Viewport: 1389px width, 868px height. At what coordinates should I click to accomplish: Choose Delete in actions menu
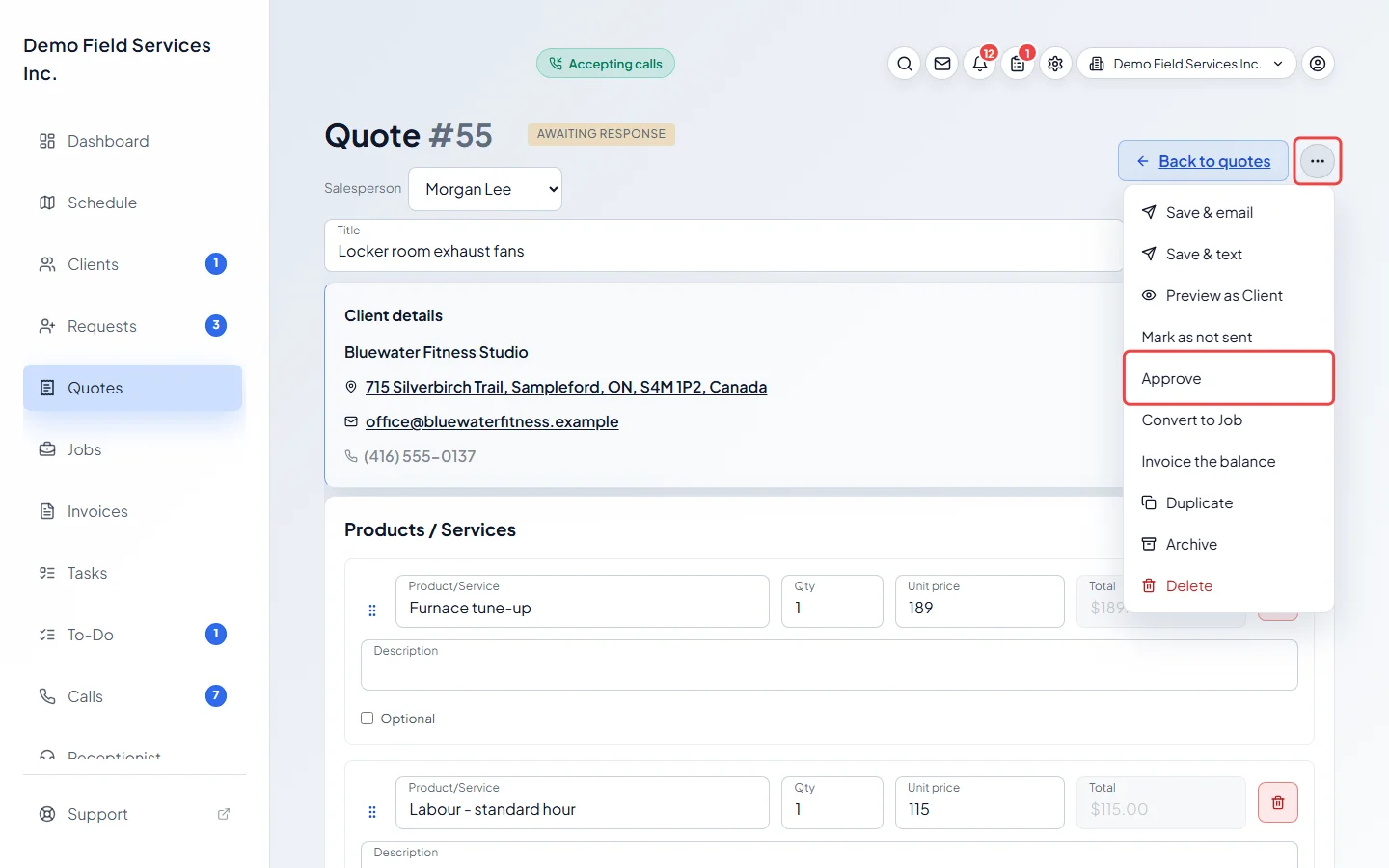[1229, 585]
